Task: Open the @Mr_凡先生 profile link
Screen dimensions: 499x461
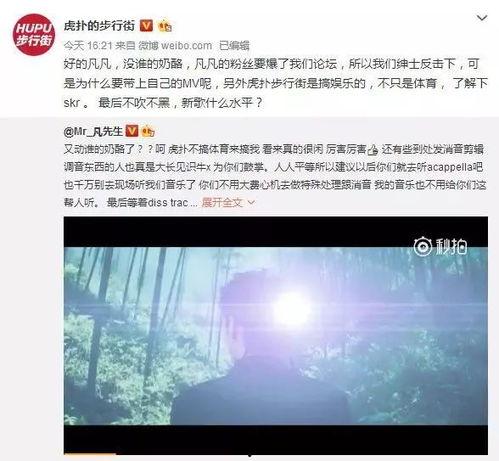Action: point(93,132)
